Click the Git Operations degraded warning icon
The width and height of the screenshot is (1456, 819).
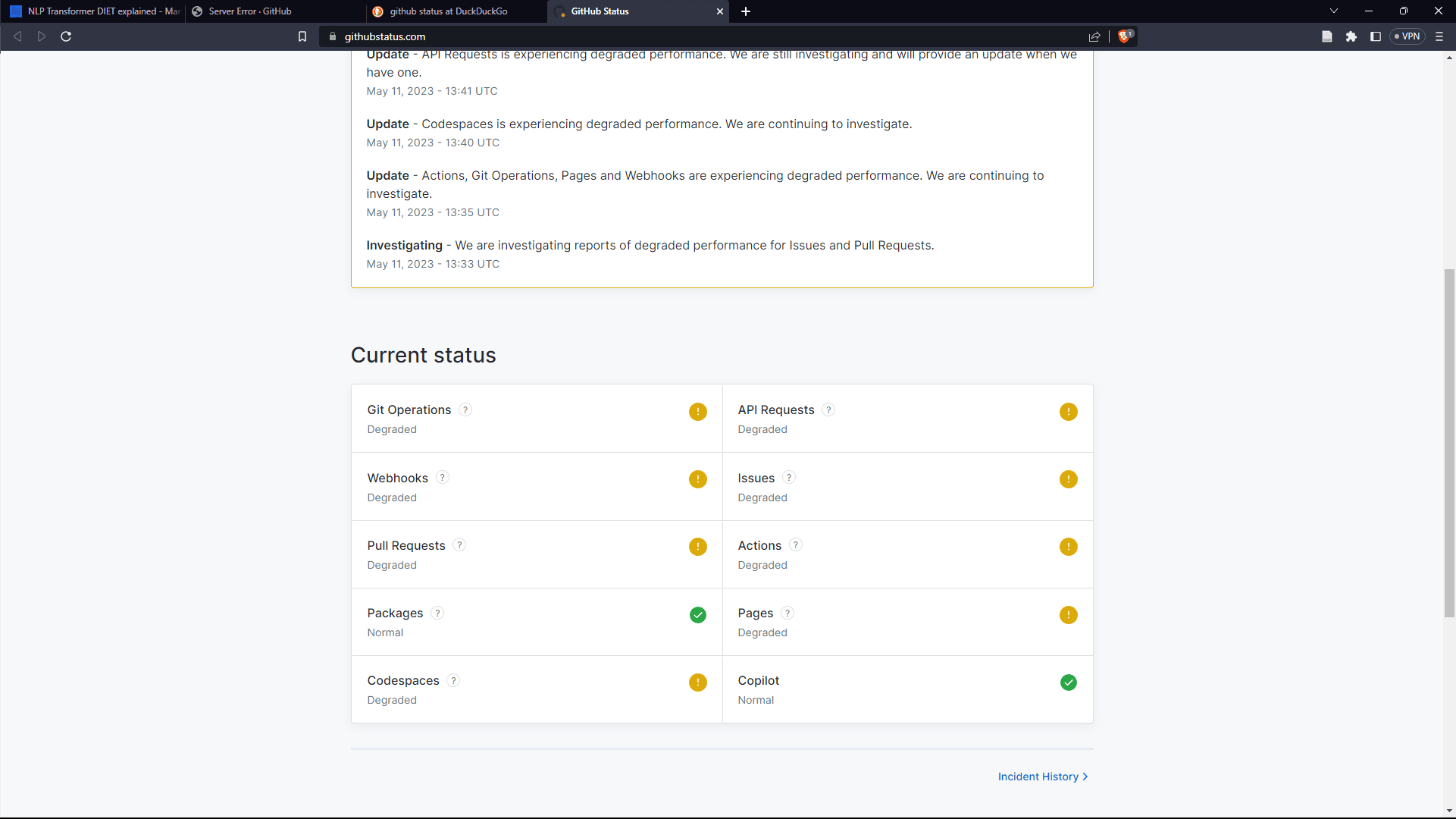coord(698,412)
